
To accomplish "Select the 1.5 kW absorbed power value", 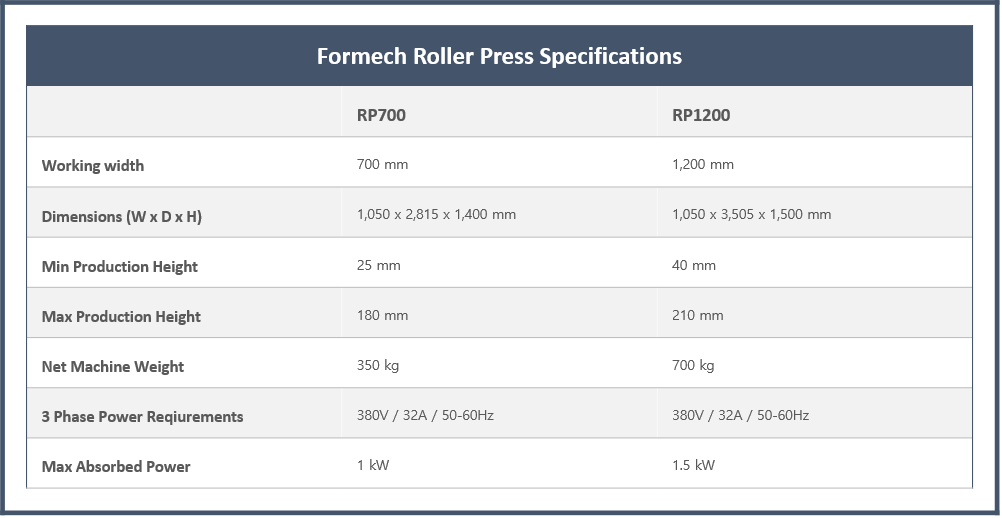I will (693, 465).
